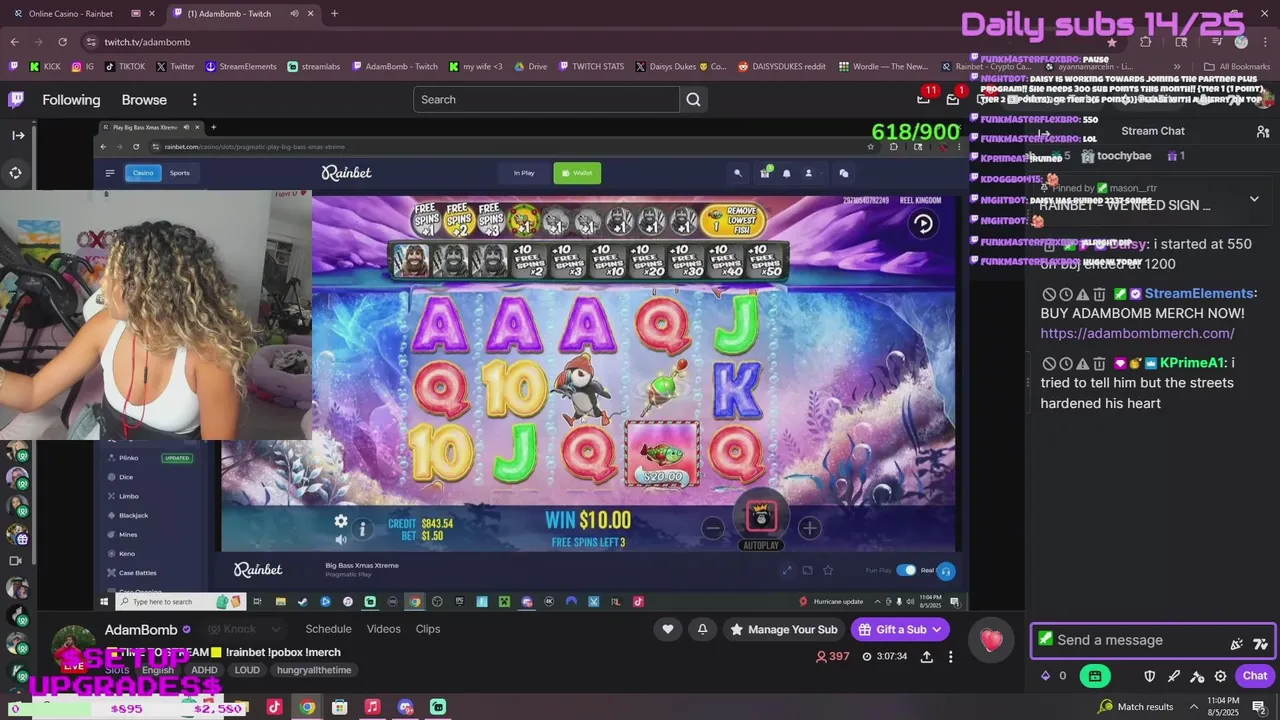Open chat community users list icon

[x=1262, y=131]
